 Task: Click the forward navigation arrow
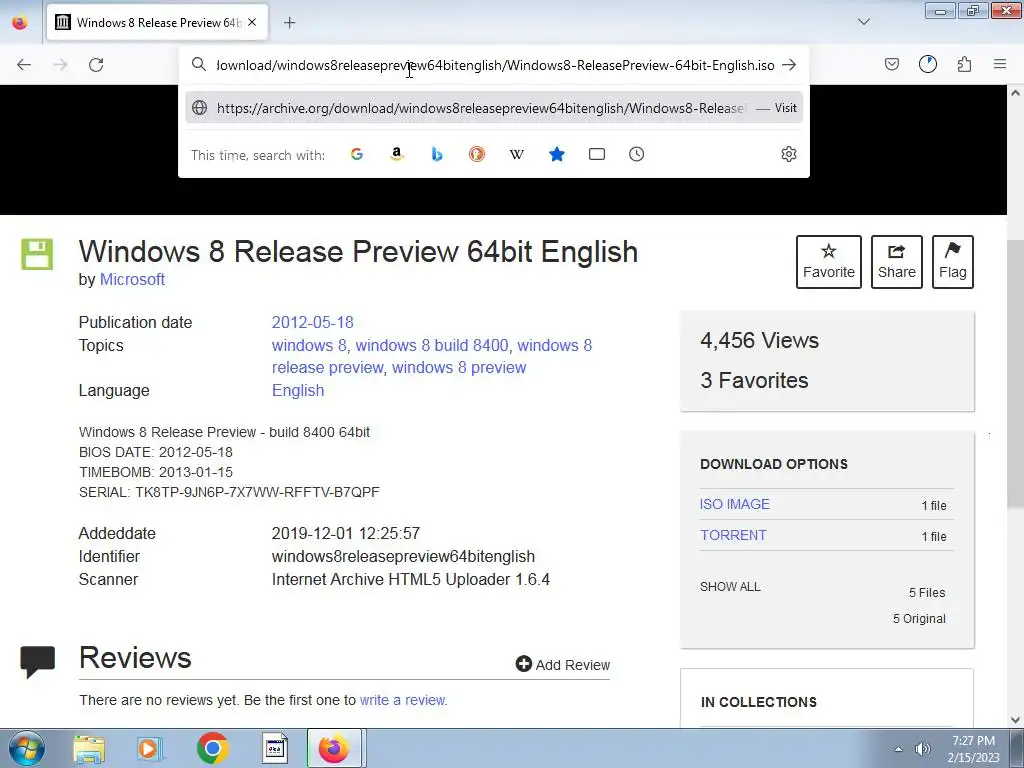(x=60, y=65)
